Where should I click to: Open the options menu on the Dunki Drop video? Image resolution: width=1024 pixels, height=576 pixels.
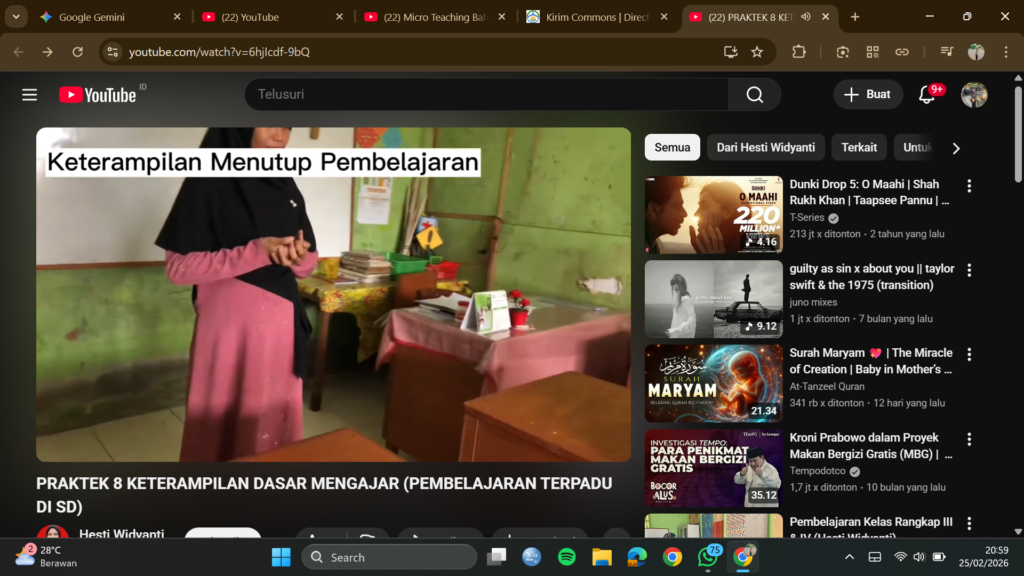click(968, 187)
